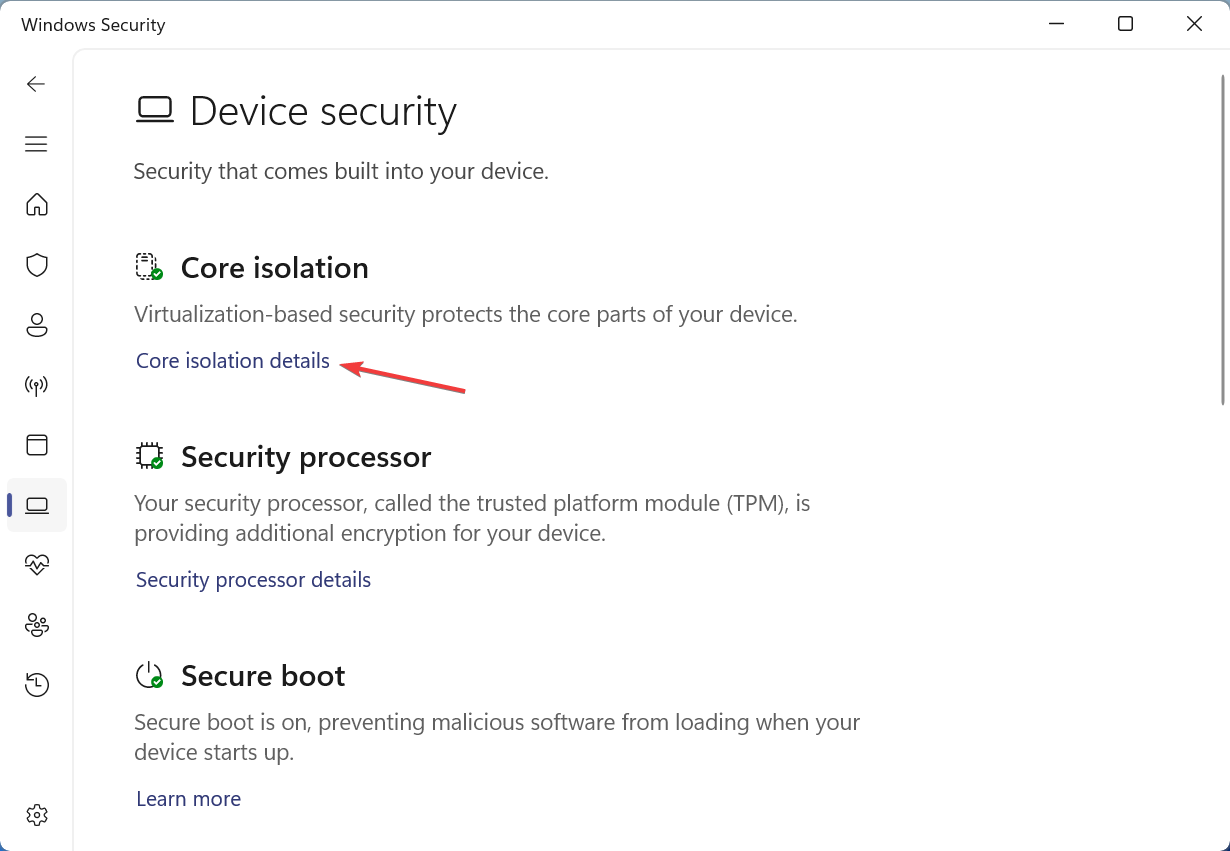The height and width of the screenshot is (851, 1230).
Task: Open Device performance & health heart icon
Action: point(37,565)
